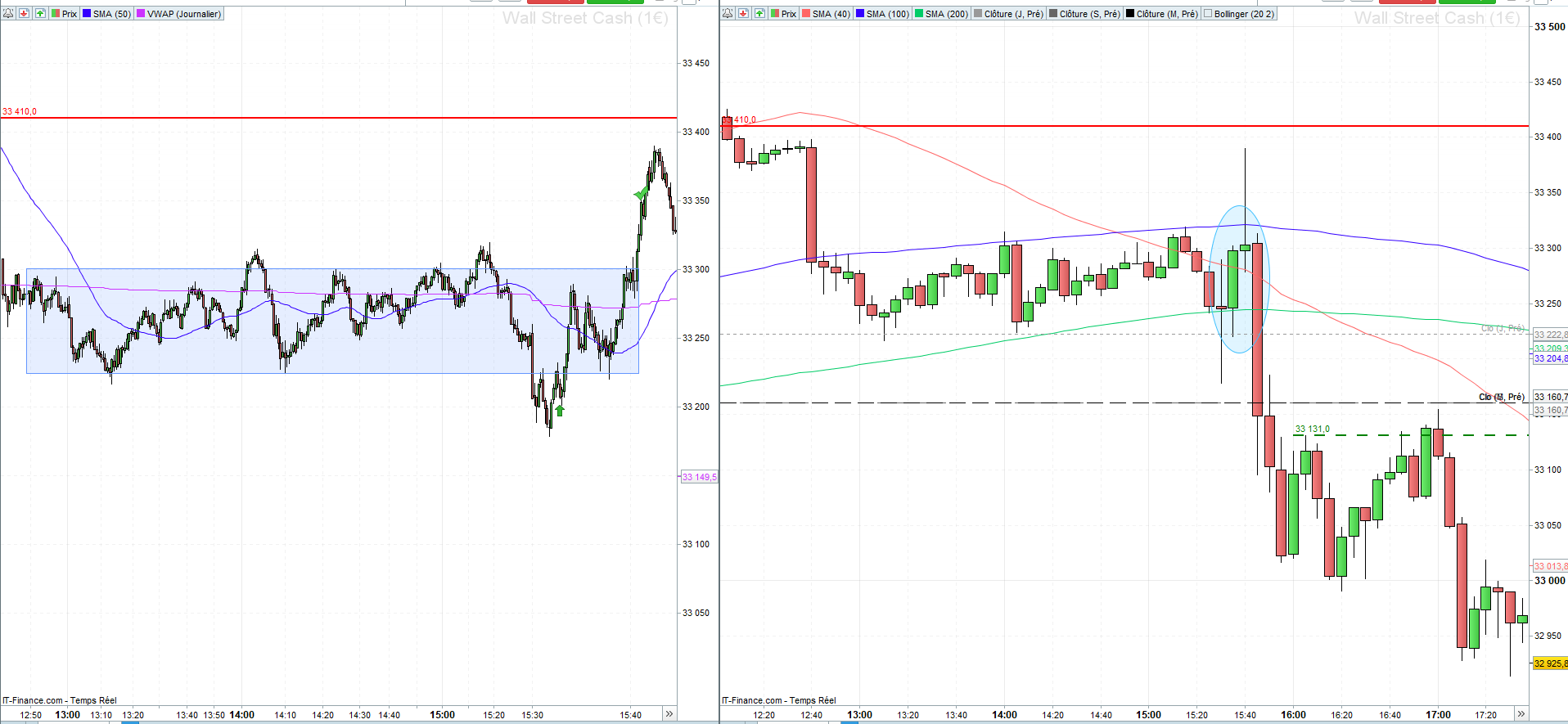This screenshot has height=724, width=1568.
Task: Open the Clôture (S, Pré) indicator settings
Action: tap(1085, 14)
